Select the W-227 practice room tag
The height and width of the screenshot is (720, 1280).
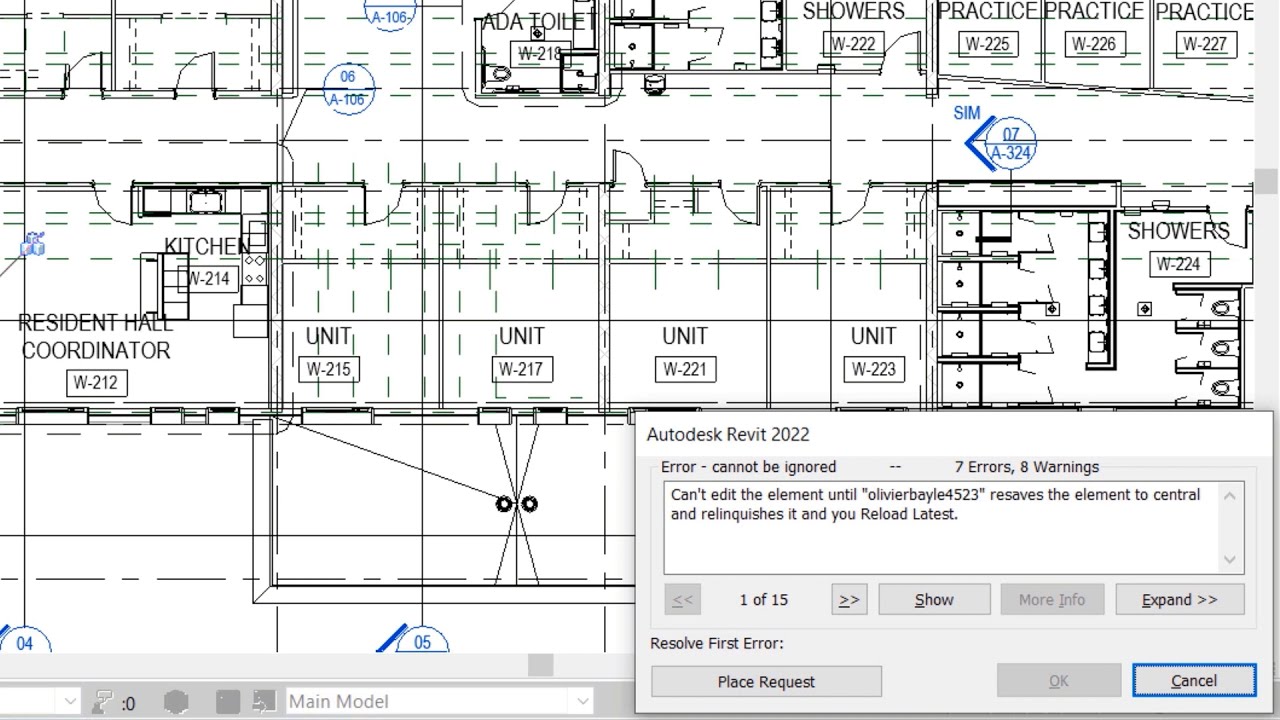1204,44
